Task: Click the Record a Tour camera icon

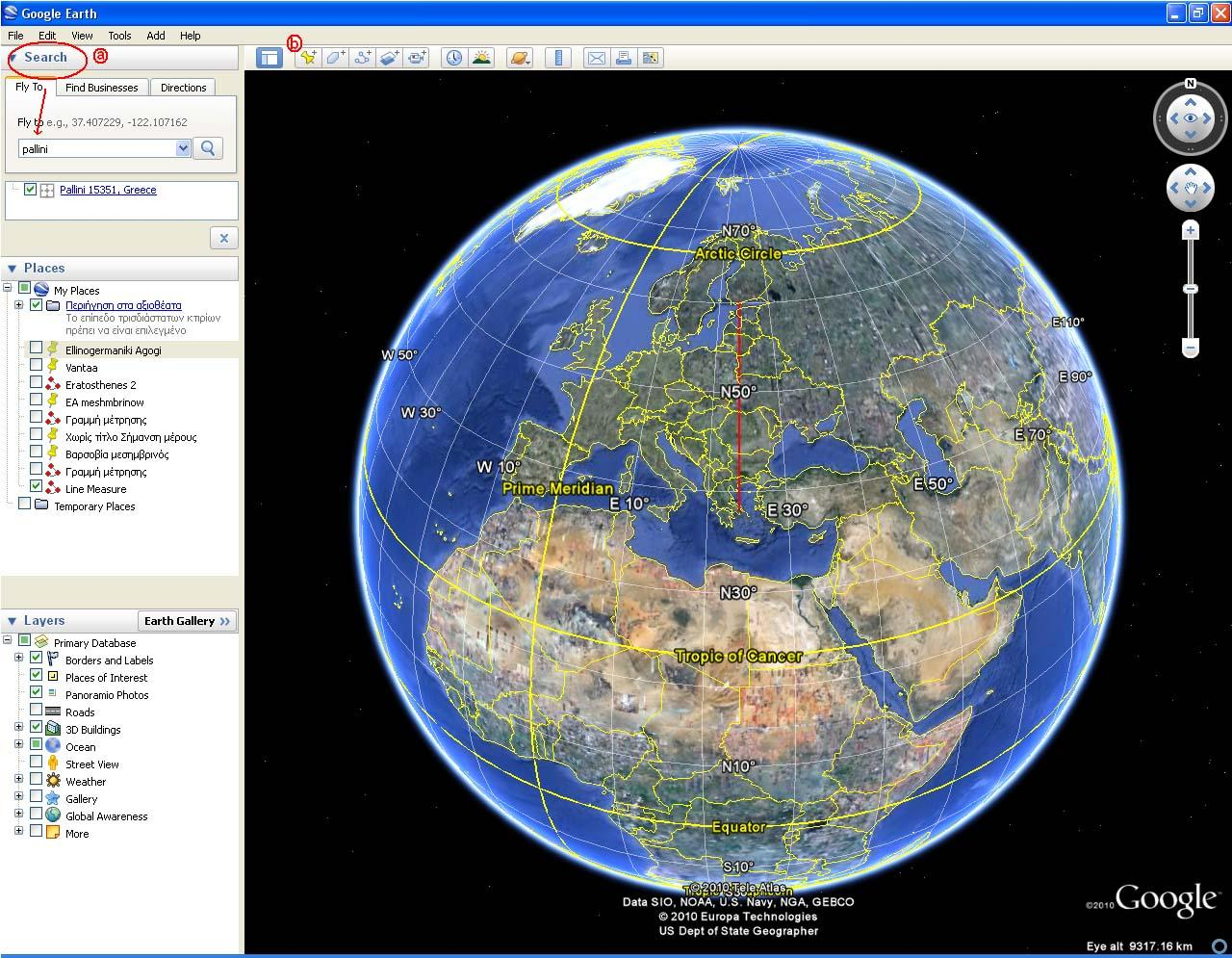Action: [416, 58]
